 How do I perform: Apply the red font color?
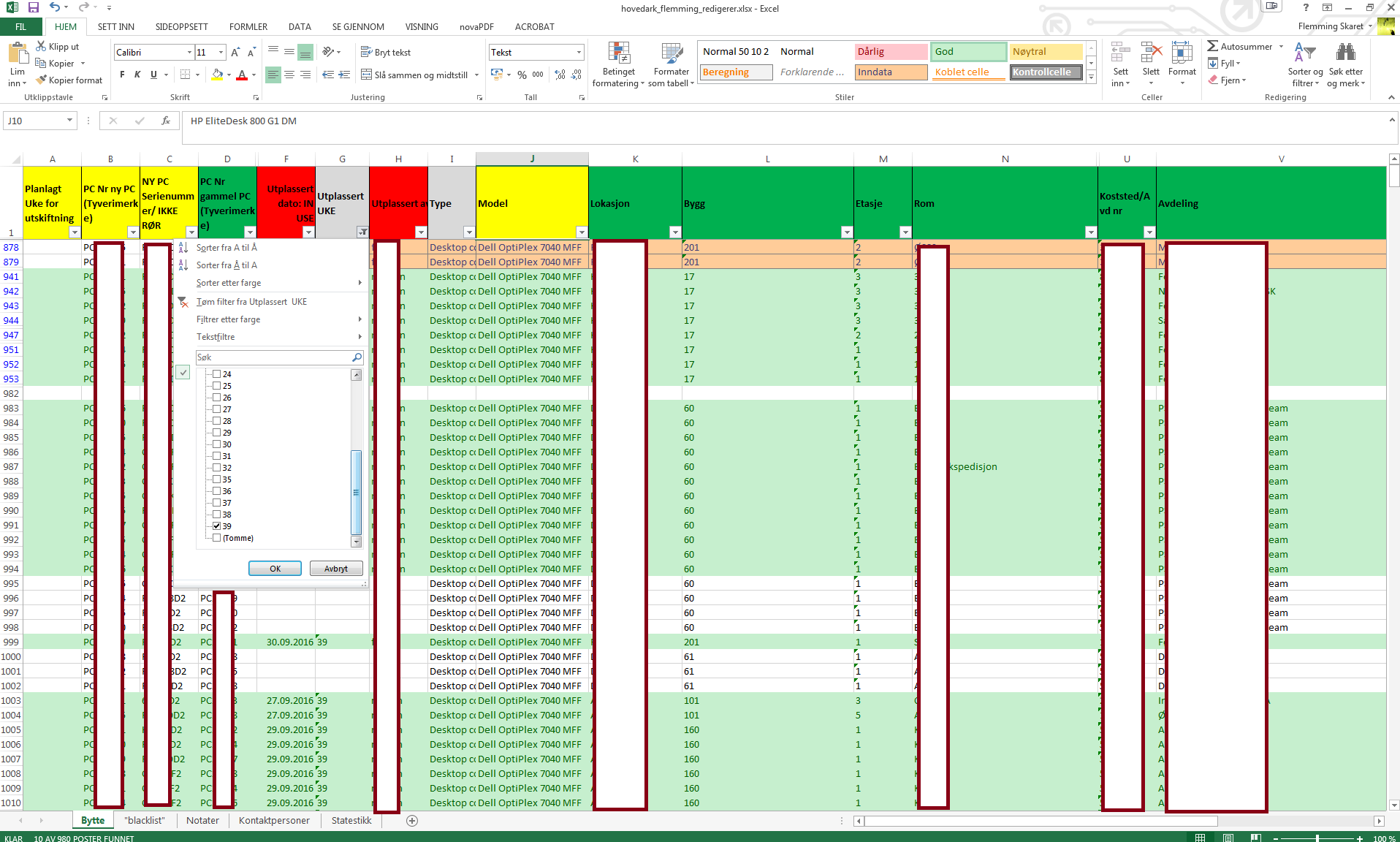pos(242,75)
